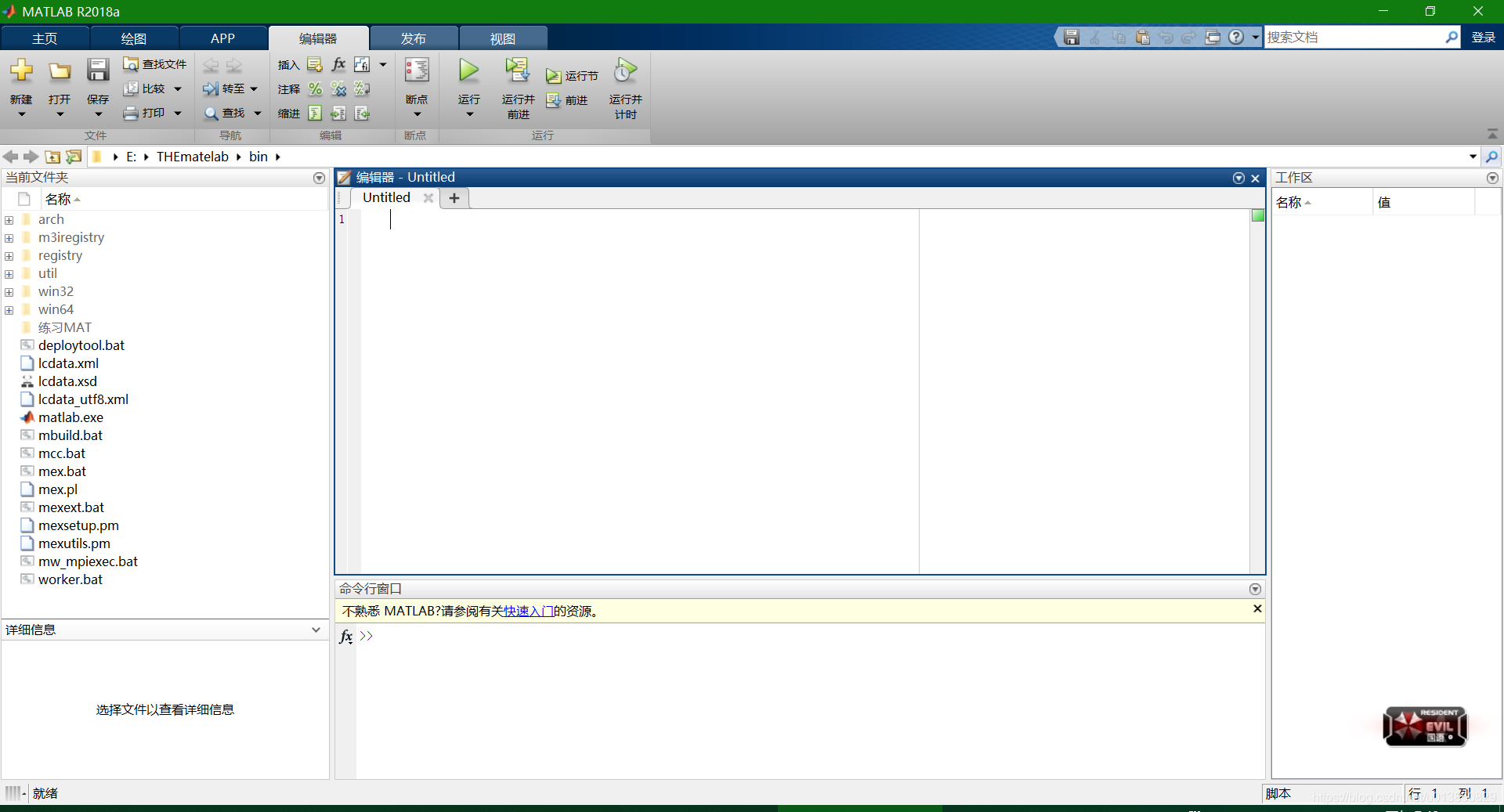Click the decrease indent icon

[362, 114]
